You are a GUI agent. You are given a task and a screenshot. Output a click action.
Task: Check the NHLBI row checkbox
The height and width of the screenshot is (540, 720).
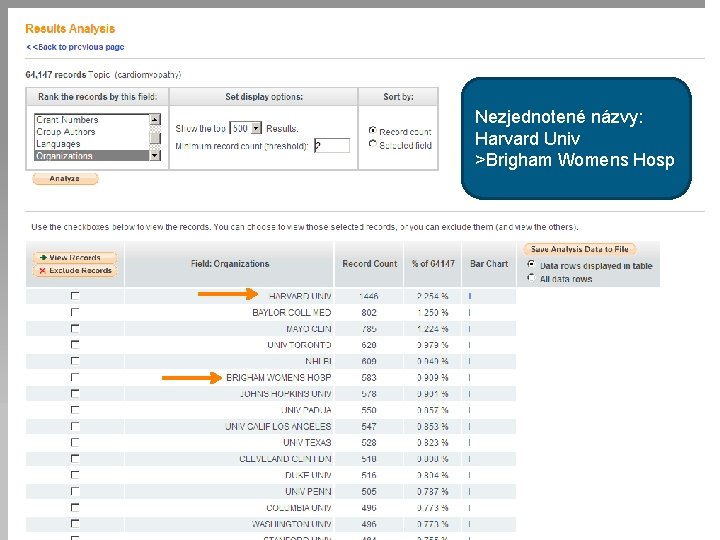75,361
